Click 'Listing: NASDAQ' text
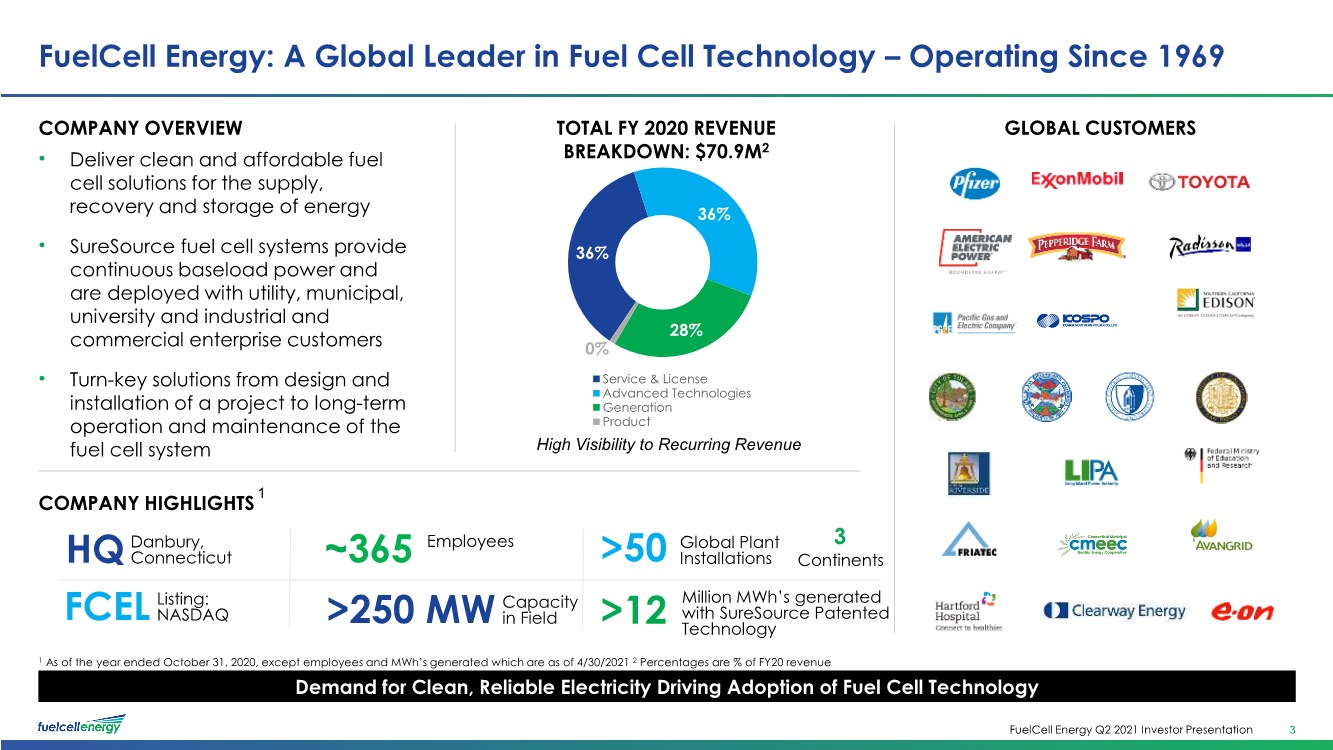This screenshot has height=750, width=1333. pos(193,607)
